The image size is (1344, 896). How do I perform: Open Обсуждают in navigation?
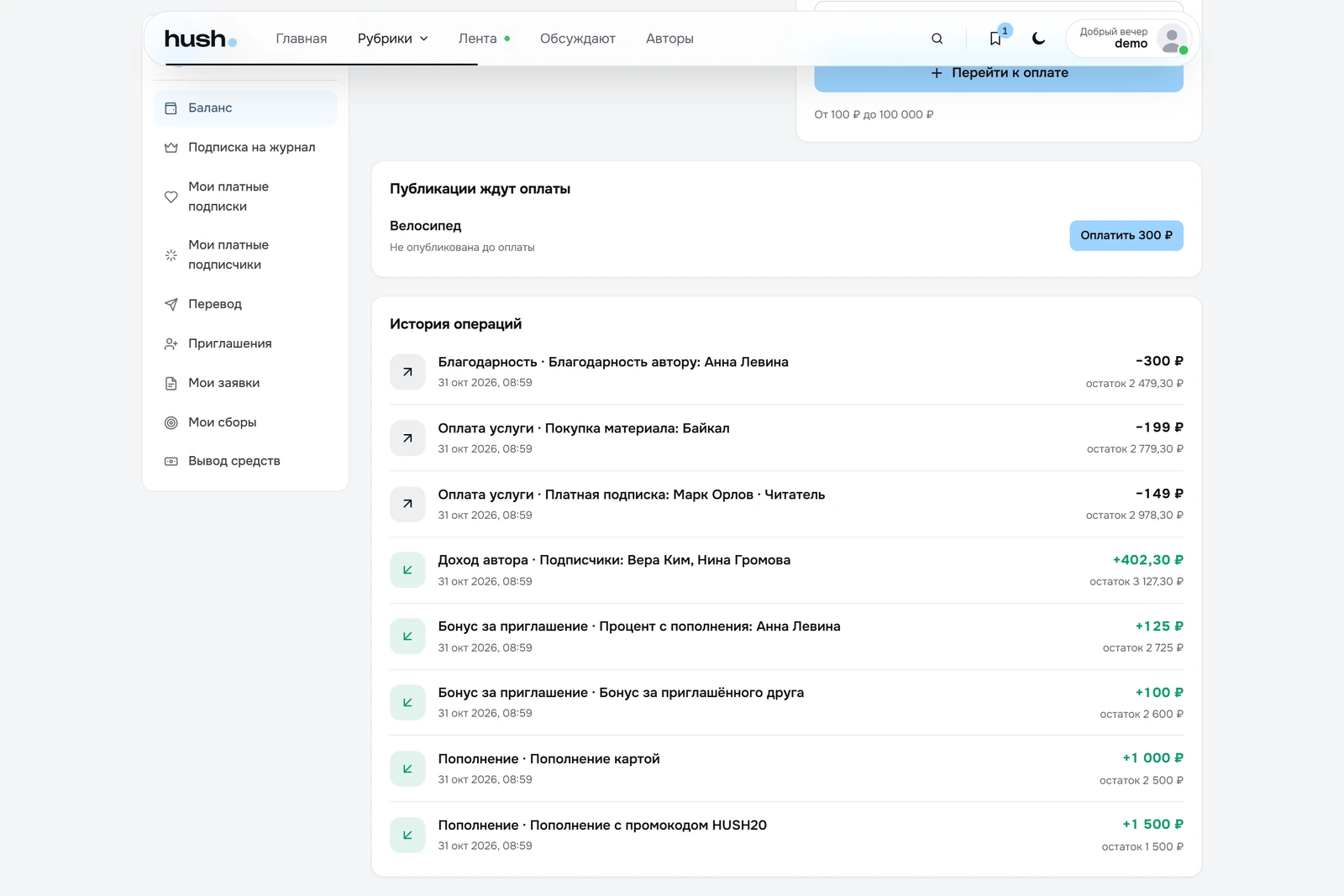click(x=578, y=39)
